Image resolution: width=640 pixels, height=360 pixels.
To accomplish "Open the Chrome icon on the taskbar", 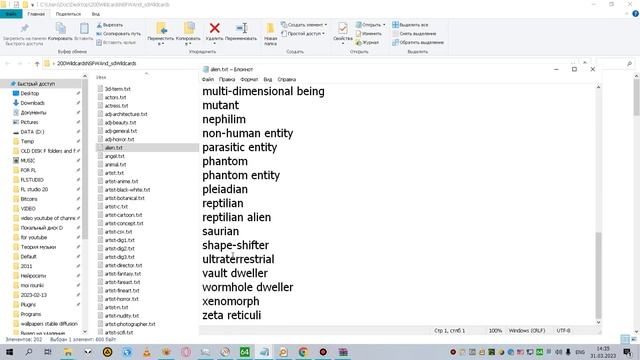I will click(x=303, y=352).
